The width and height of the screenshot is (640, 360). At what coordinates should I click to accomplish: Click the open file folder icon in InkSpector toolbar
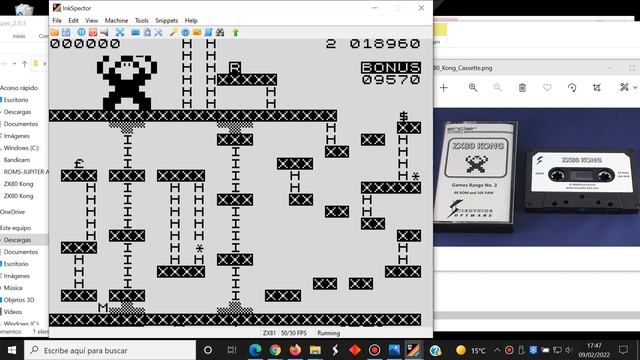(x=54, y=32)
